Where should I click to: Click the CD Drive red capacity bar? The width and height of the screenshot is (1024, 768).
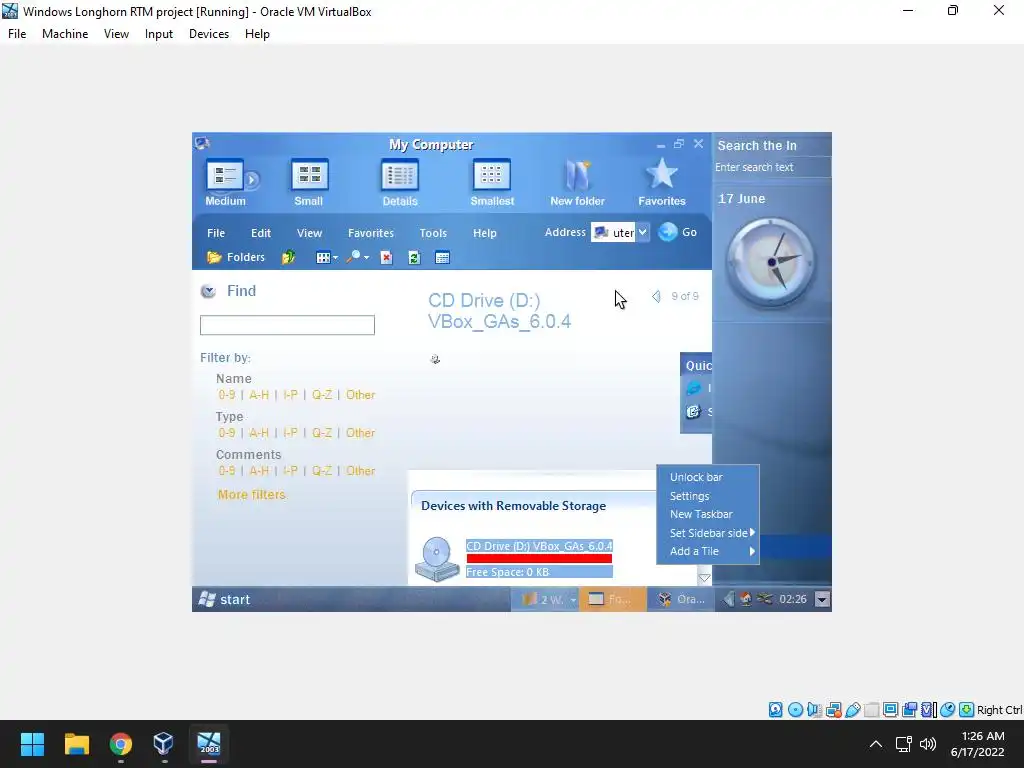[x=539, y=558]
